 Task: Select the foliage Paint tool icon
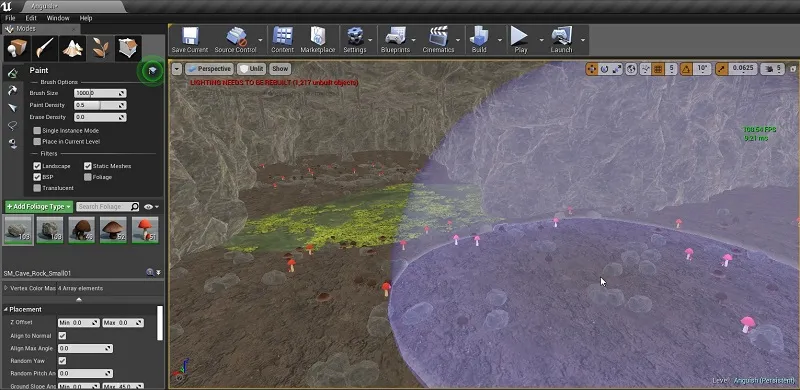13,72
